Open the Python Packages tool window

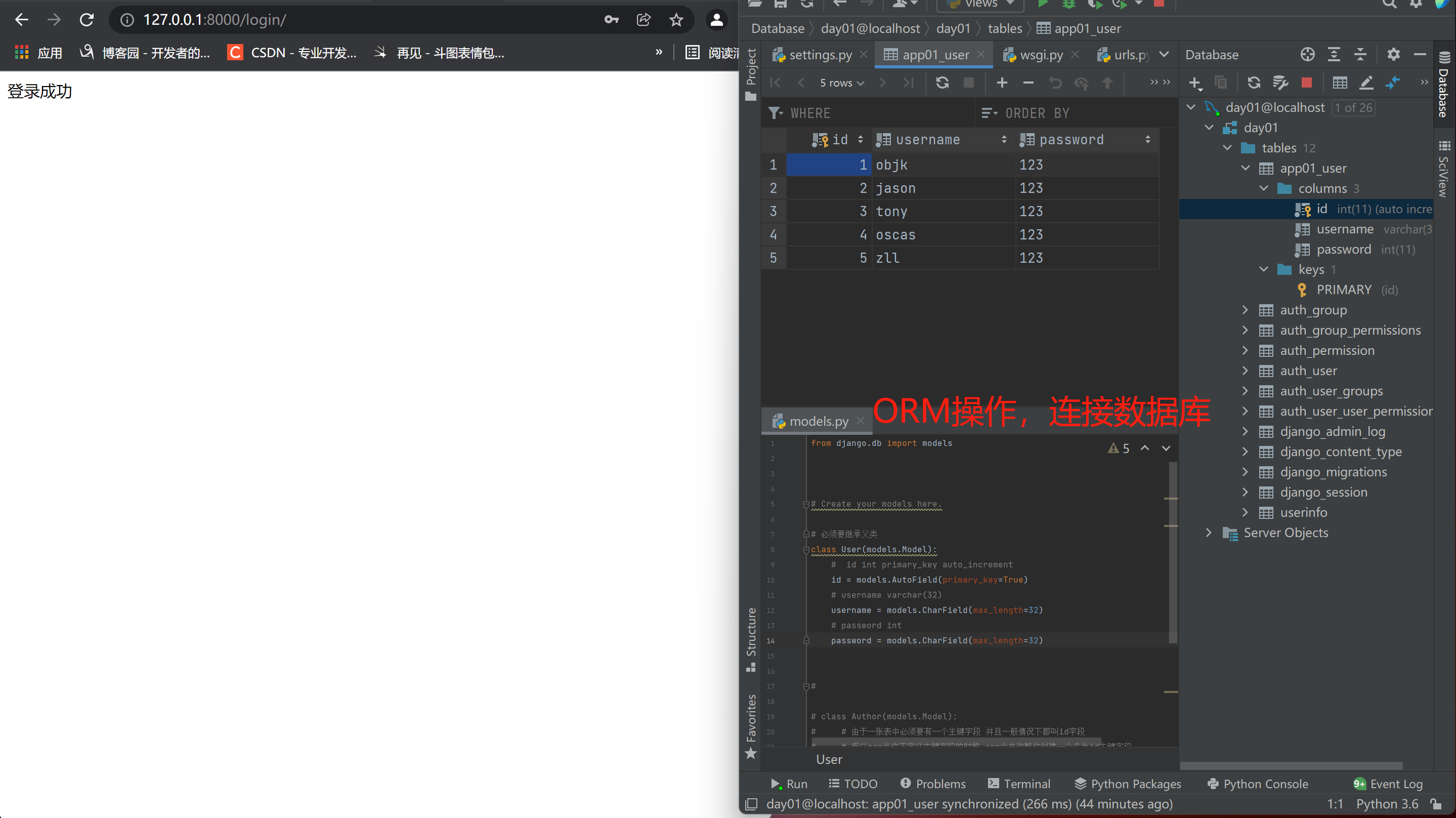pyautogui.click(x=1128, y=784)
